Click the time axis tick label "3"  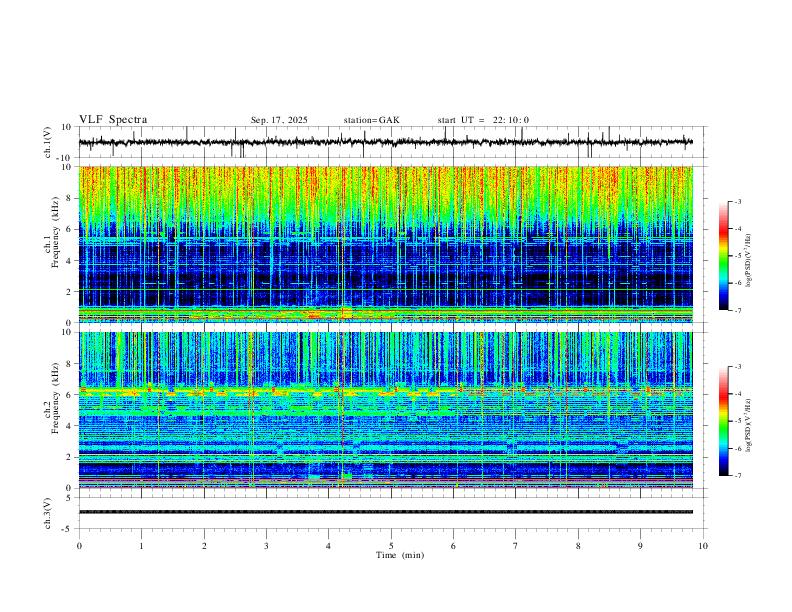point(266,546)
